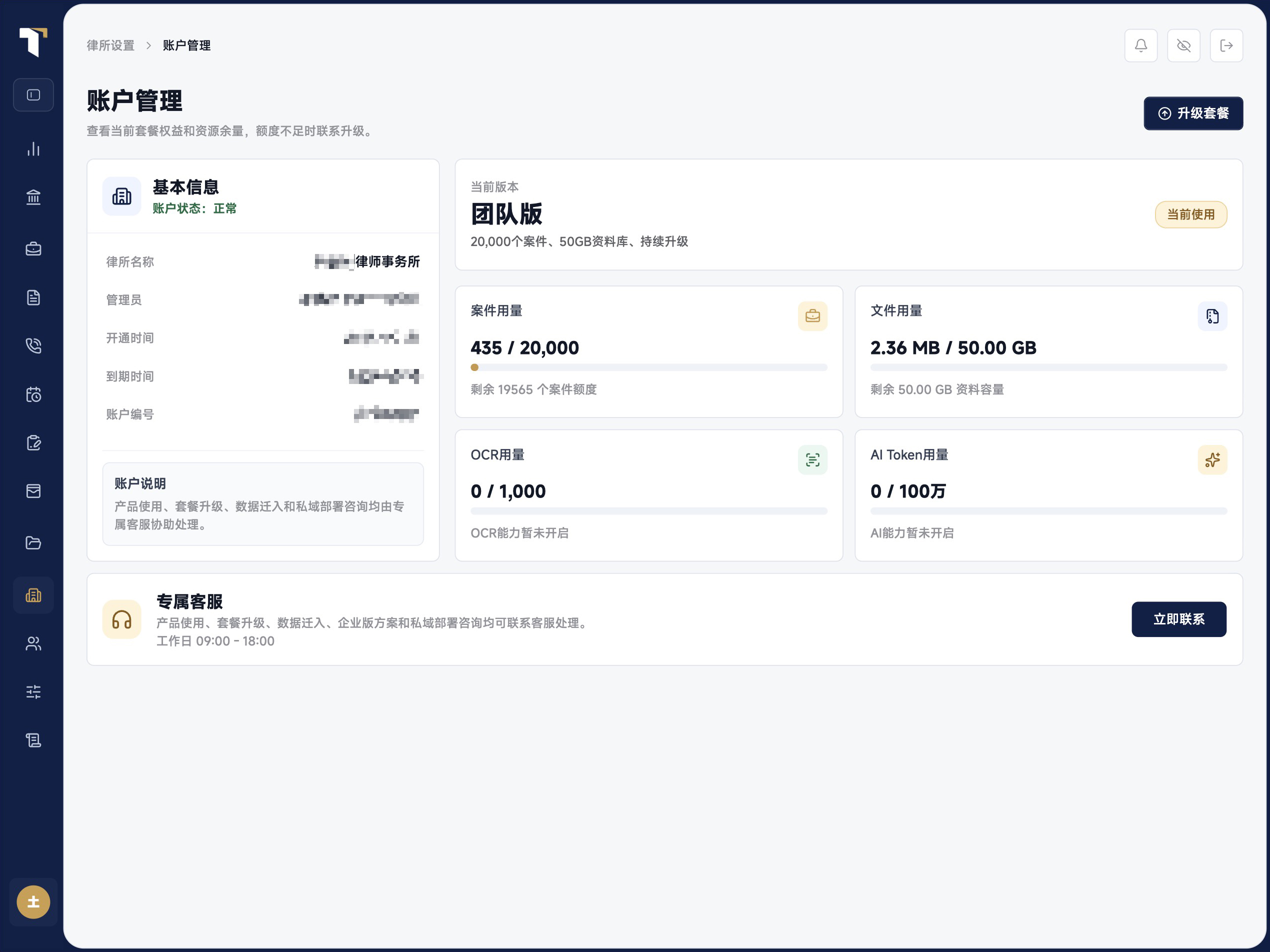
Task: Click the 账户说明 heading
Action: point(140,483)
